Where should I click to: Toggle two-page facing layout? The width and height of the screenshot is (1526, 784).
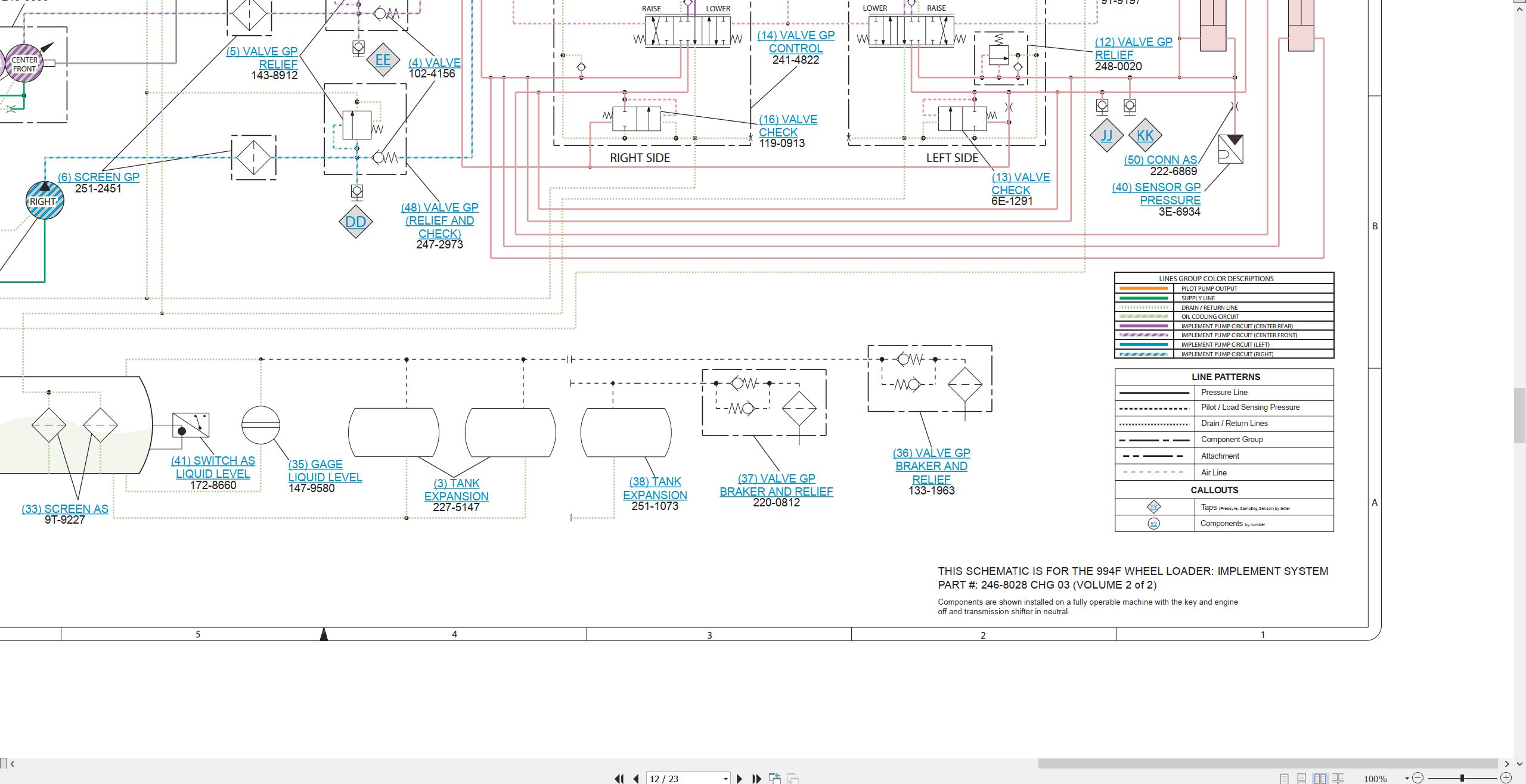tap(1320, 778)
